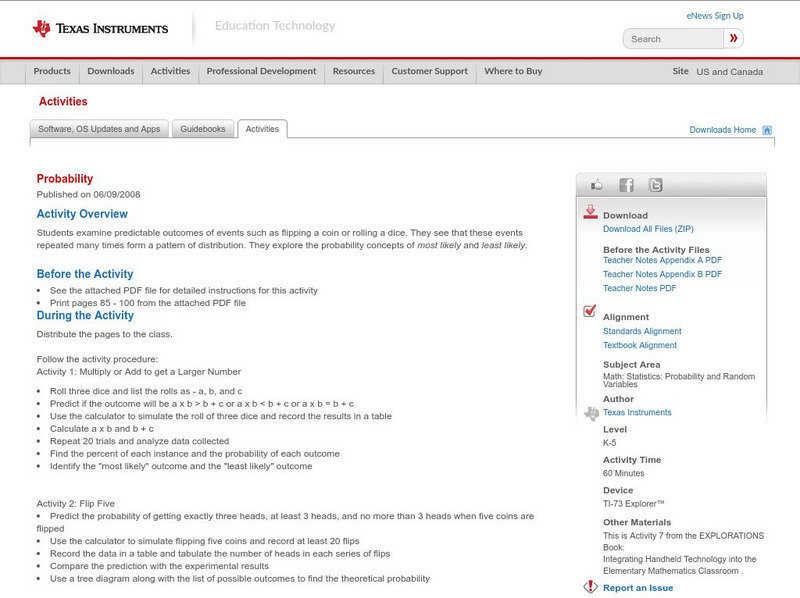Click the 'TI-73 Explorer' device value
The height and width of the screenshot is (598, 800).
point(634,504)
